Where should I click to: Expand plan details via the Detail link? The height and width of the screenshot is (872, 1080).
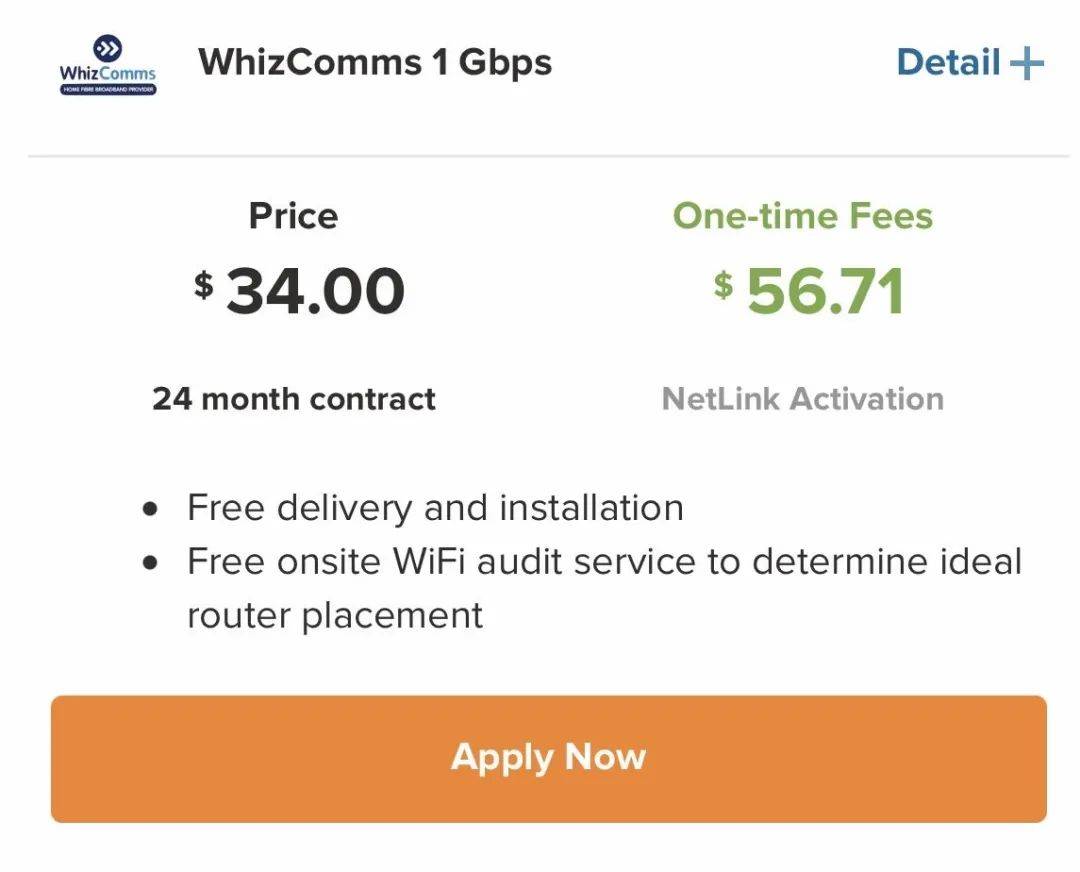(948, 63)
